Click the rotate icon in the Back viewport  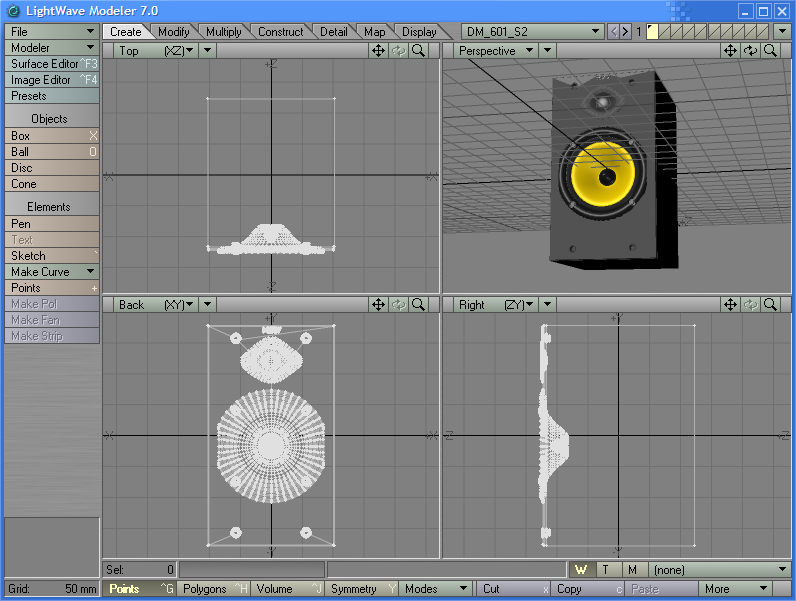[x=399, y=305]
